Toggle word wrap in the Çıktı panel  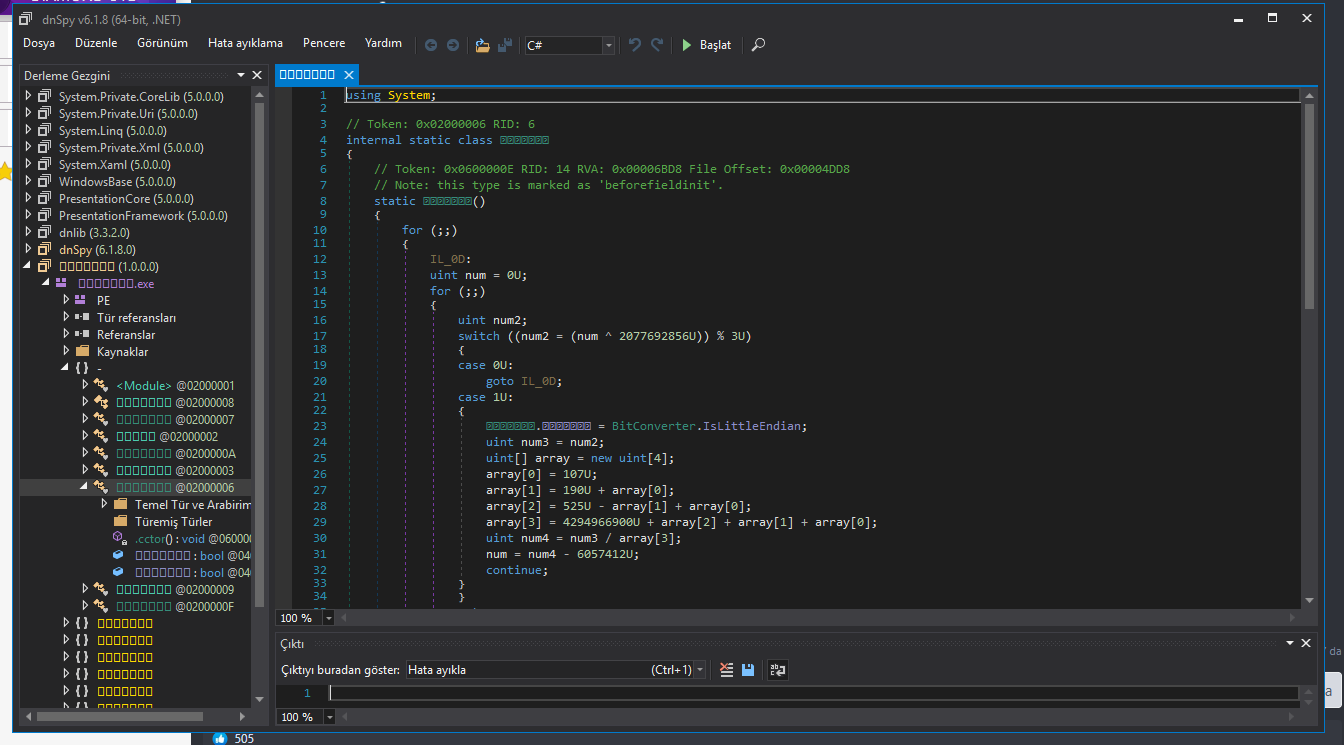tap(777, 670)
